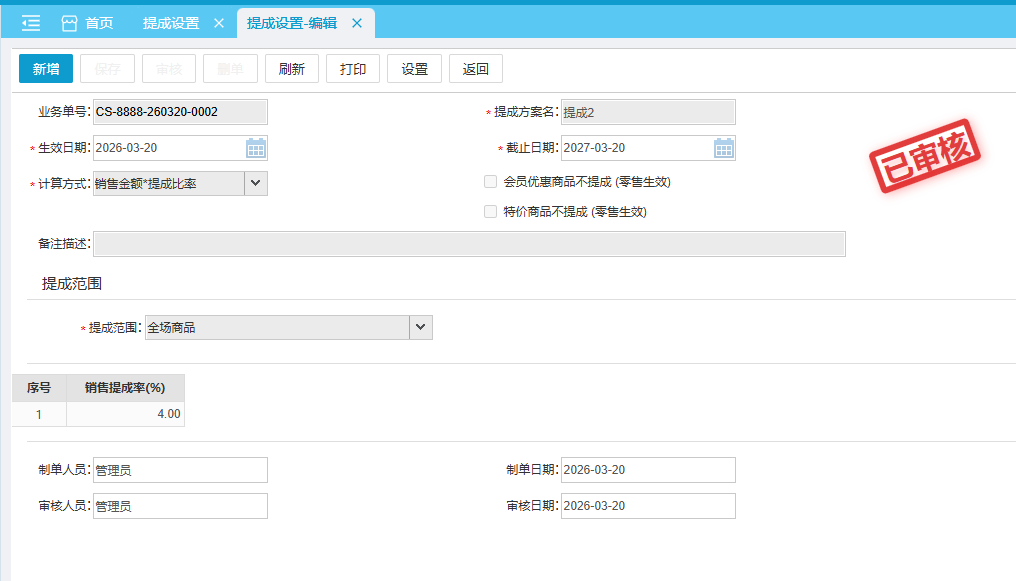The image size is (1016, 581).
Task: Click the home icon in the tab bar
Action: [x=70, y=23]
